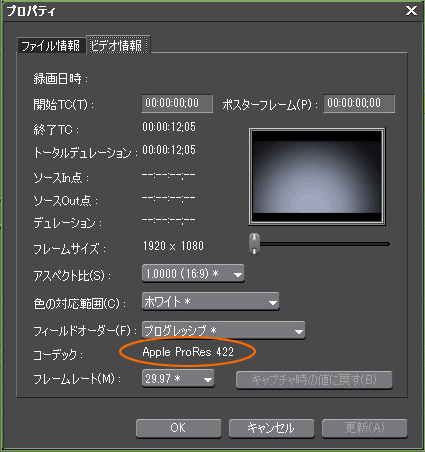Click the 開始TC timecode field
The height and width of the screenshot is (452, 425).
coord(177,103)
